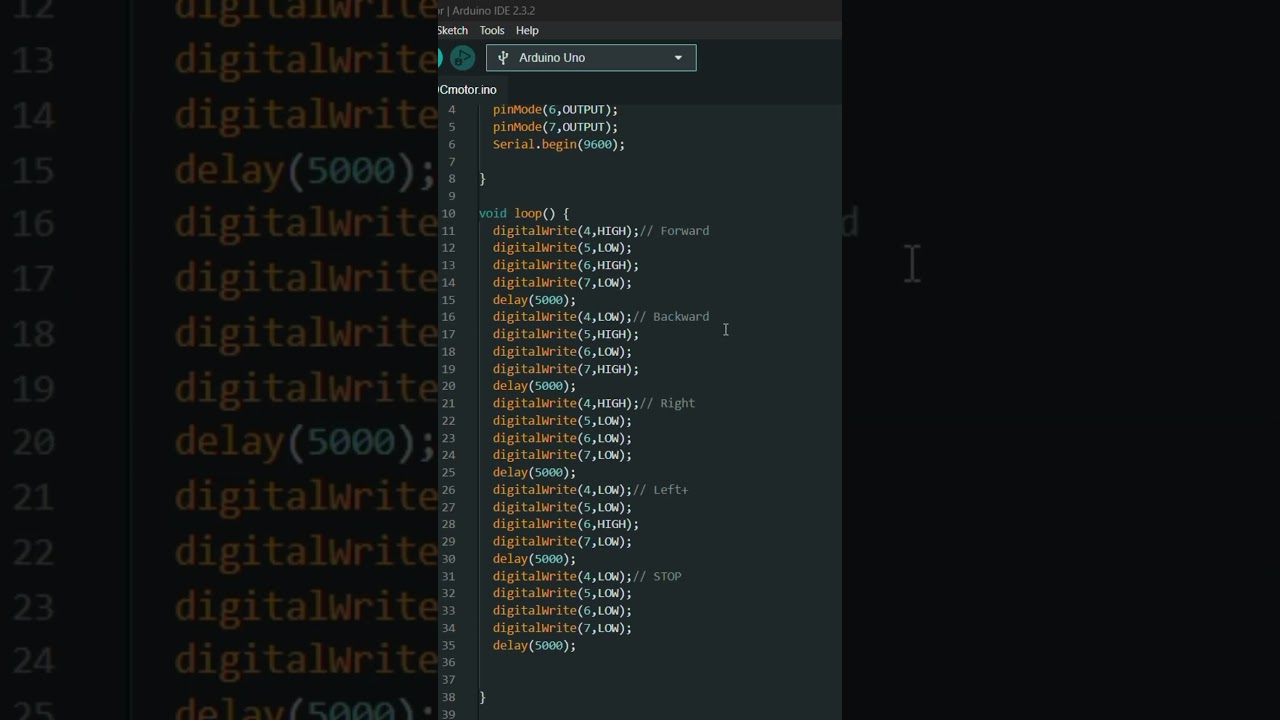Click the Backward comment in code

click(680, 317)
